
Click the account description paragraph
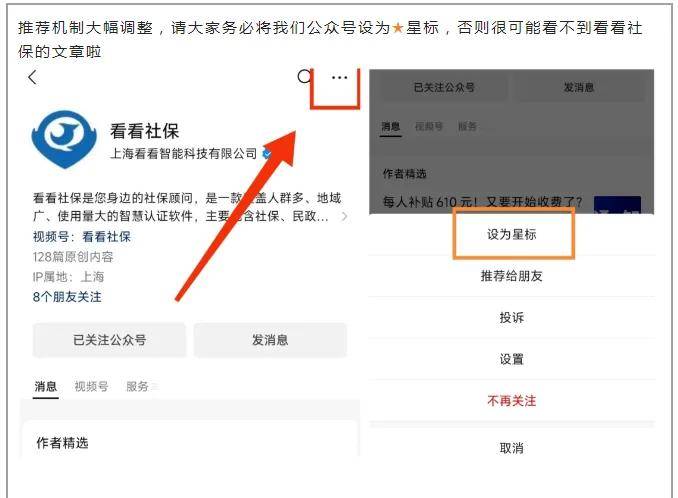[x=187, y=207]
